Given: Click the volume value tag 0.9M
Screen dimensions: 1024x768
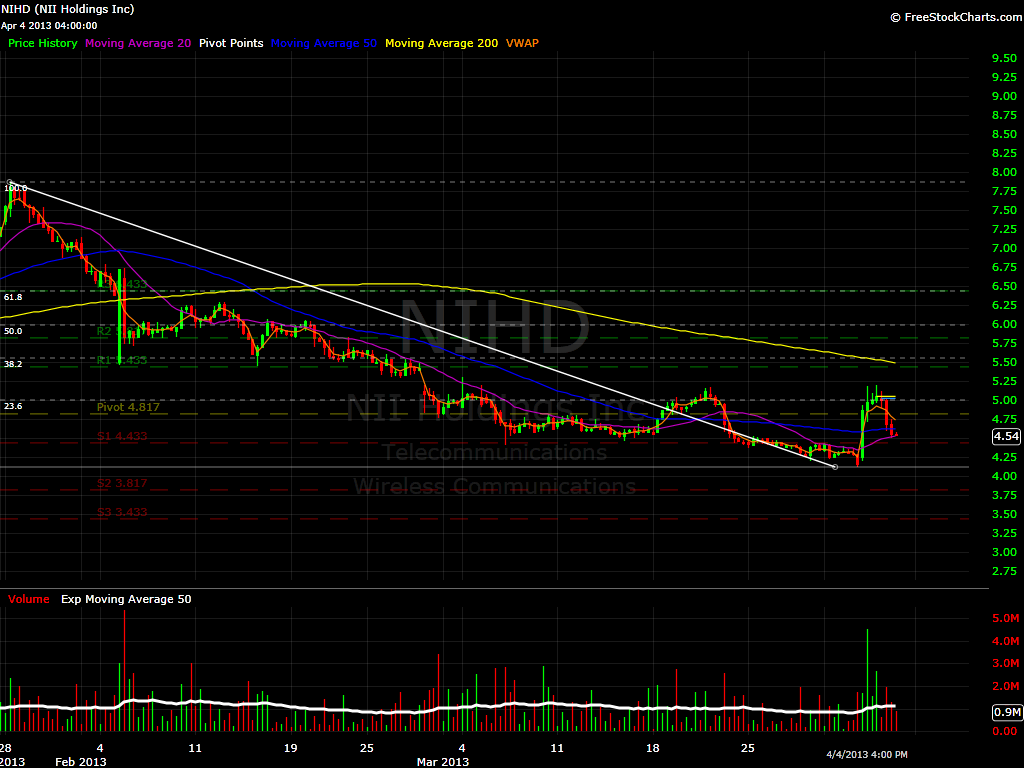Looking at the screenshot, I should (1007, 712).
